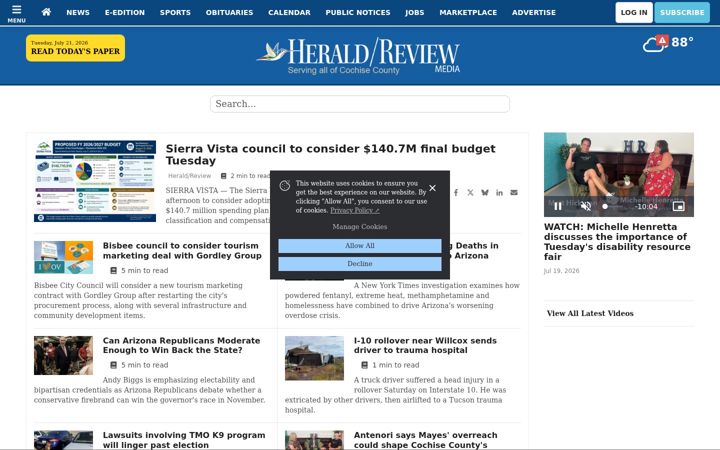Open the weather alert icon

(662, 40)
